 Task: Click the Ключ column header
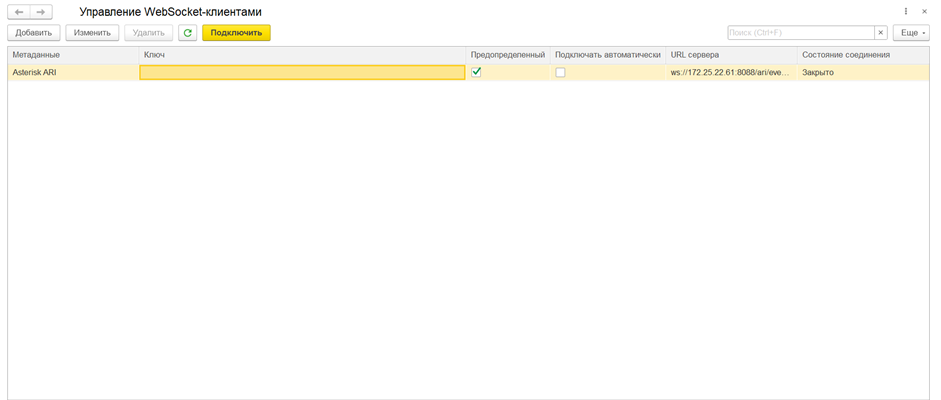pos(302,54)
